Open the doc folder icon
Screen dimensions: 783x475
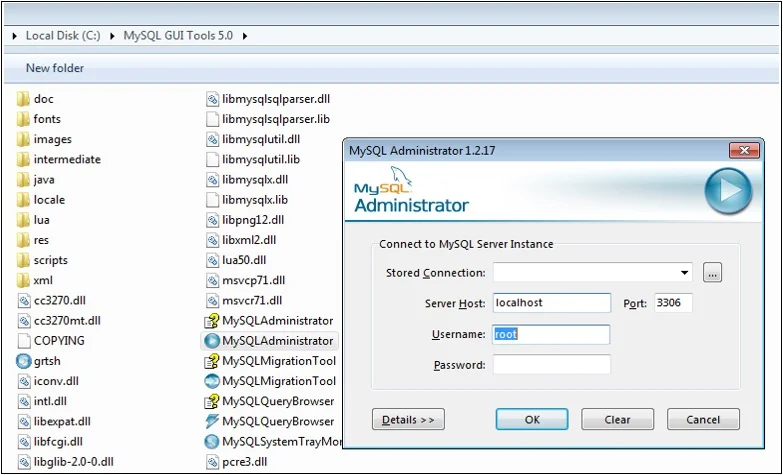click(x=23, y=99)
